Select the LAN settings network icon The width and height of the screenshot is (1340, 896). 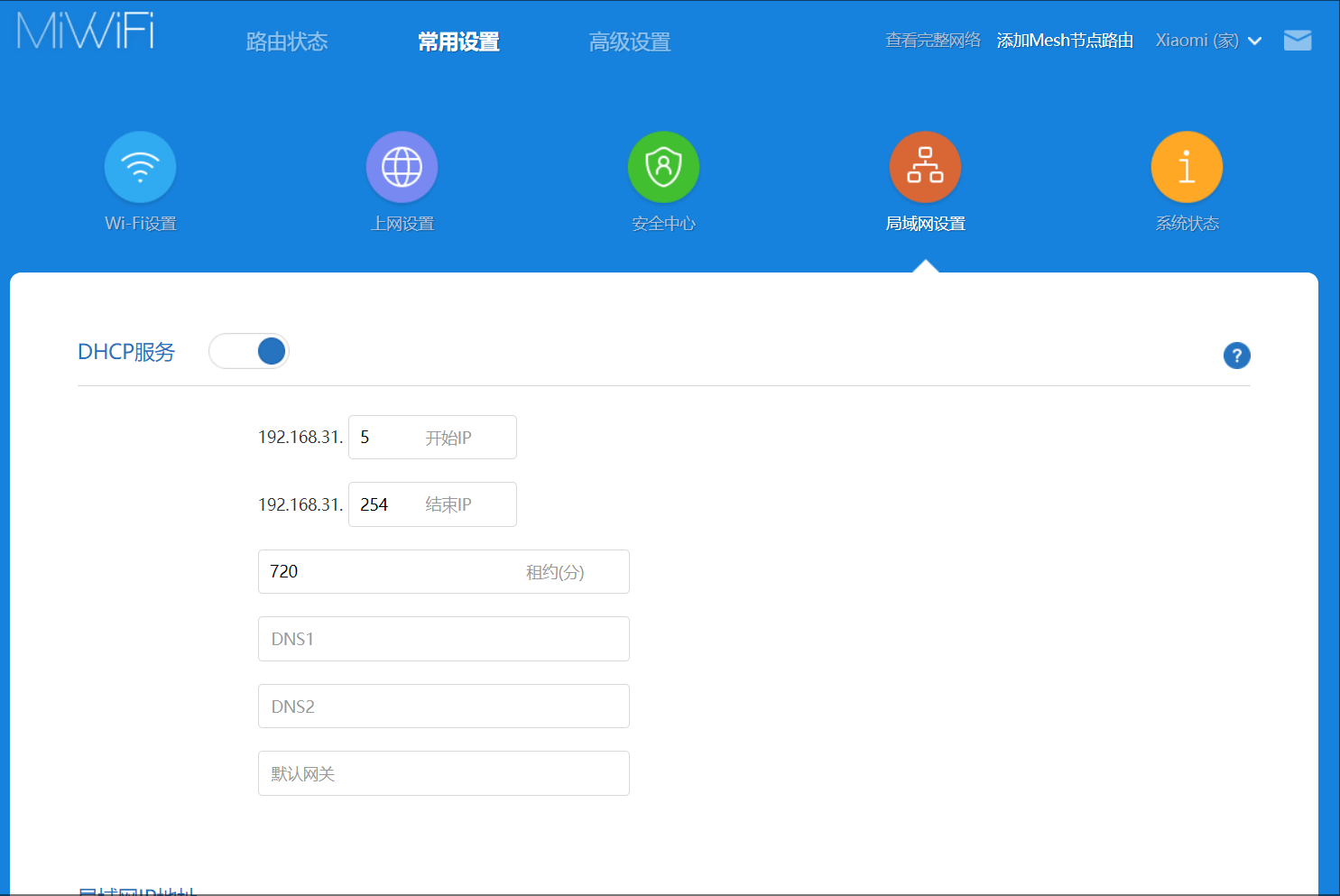click(925, 168)
